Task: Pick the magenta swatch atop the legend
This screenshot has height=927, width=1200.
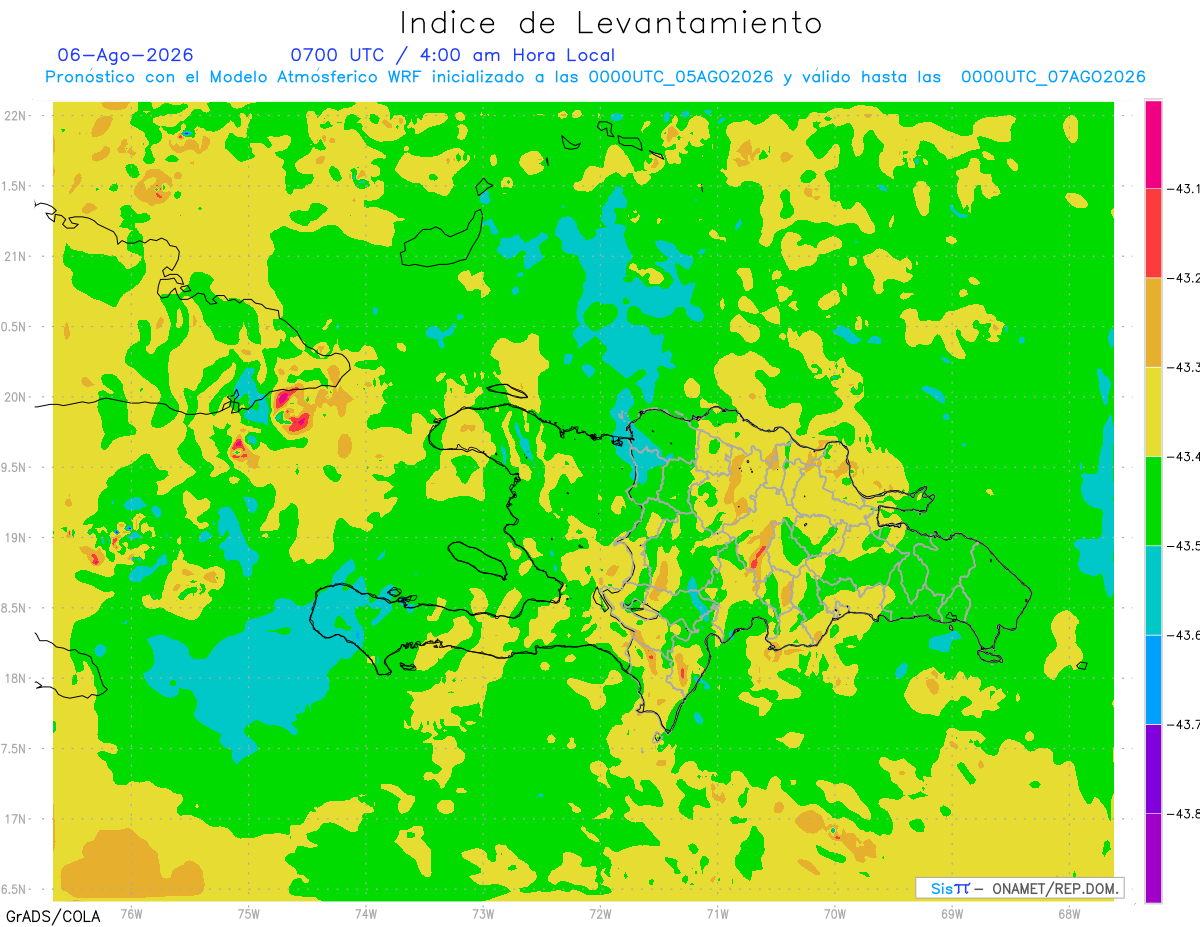Action: click(x=1153, y=144)
